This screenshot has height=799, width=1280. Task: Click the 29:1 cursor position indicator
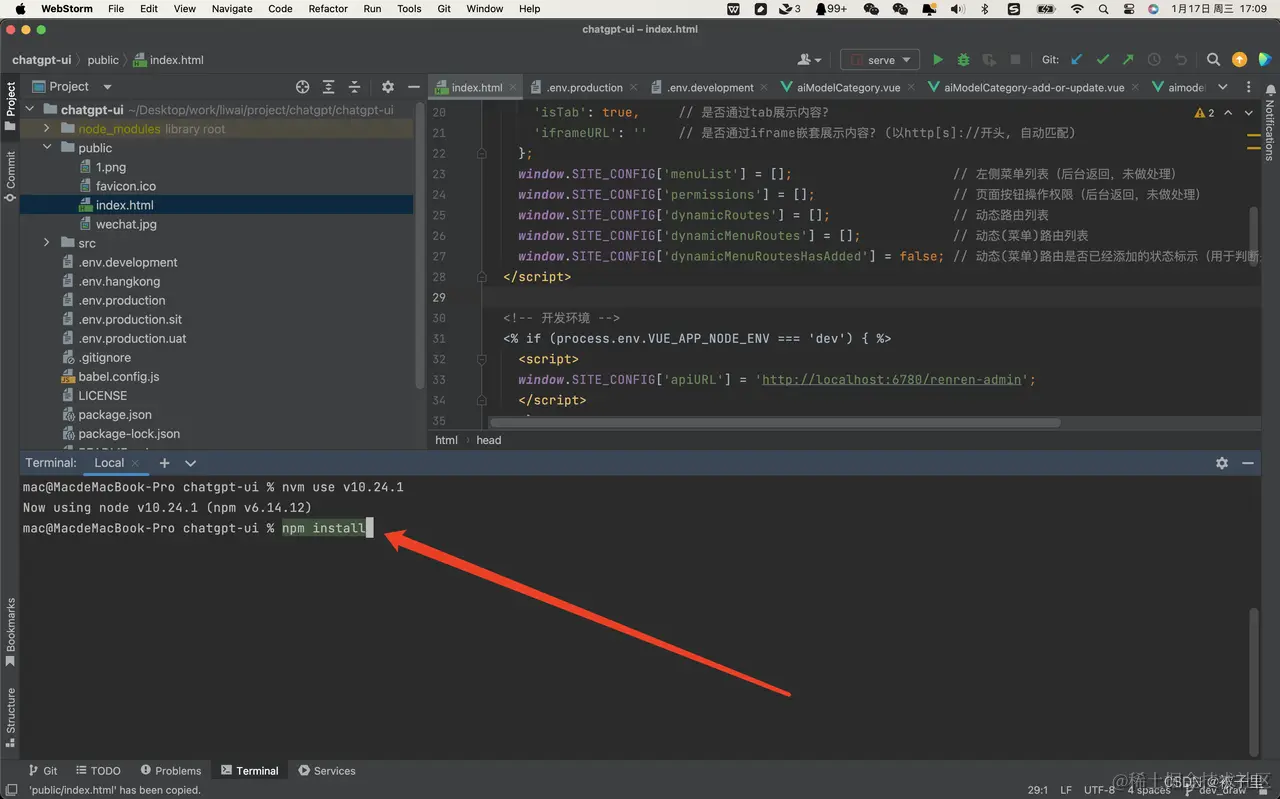click(1038, 790)
